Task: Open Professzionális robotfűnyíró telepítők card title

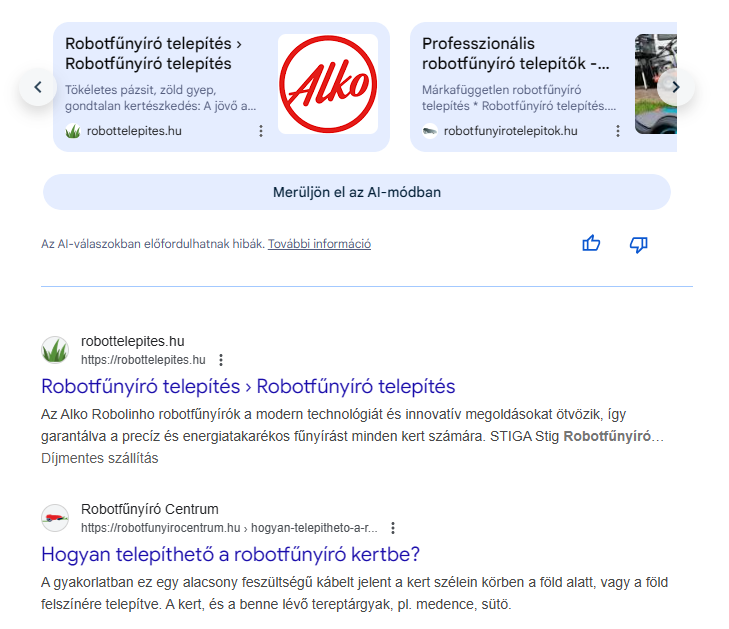Action: pos(516,53)
